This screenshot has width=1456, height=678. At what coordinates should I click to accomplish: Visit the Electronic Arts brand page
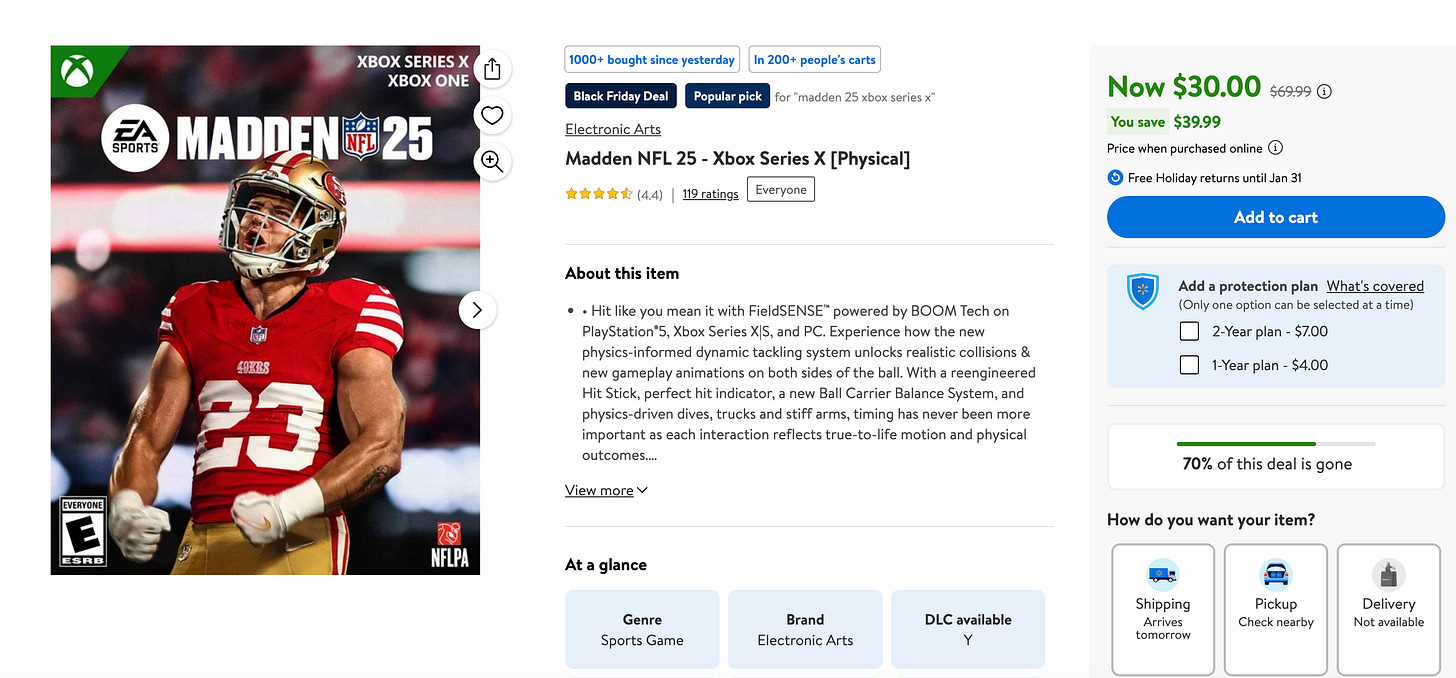click(612, 128)
